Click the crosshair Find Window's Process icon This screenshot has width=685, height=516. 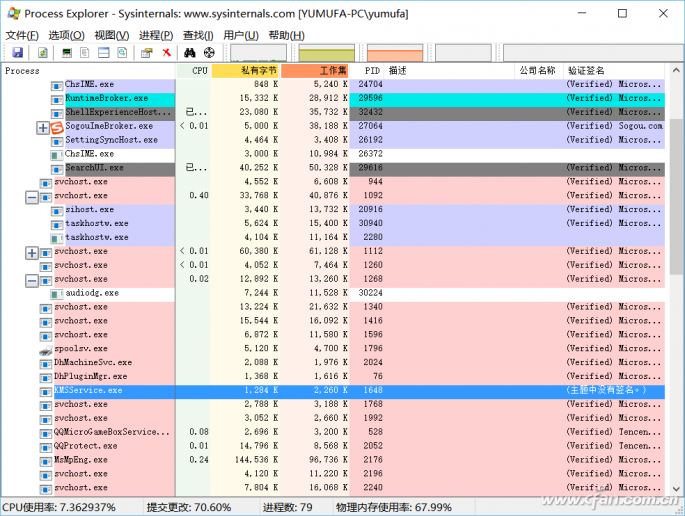click(209, 53)
